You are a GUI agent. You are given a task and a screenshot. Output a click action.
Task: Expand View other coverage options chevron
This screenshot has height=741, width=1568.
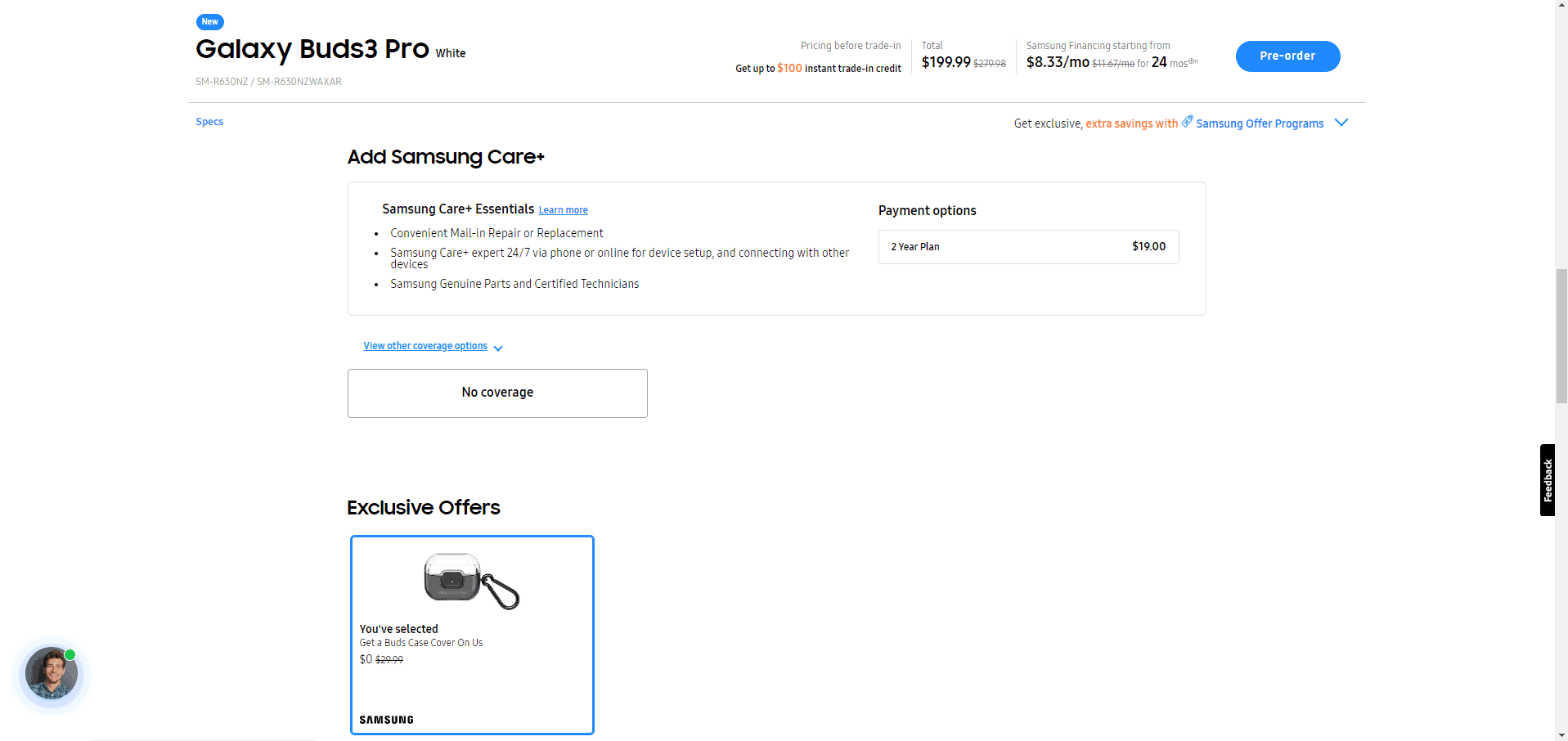pos(498,348)
